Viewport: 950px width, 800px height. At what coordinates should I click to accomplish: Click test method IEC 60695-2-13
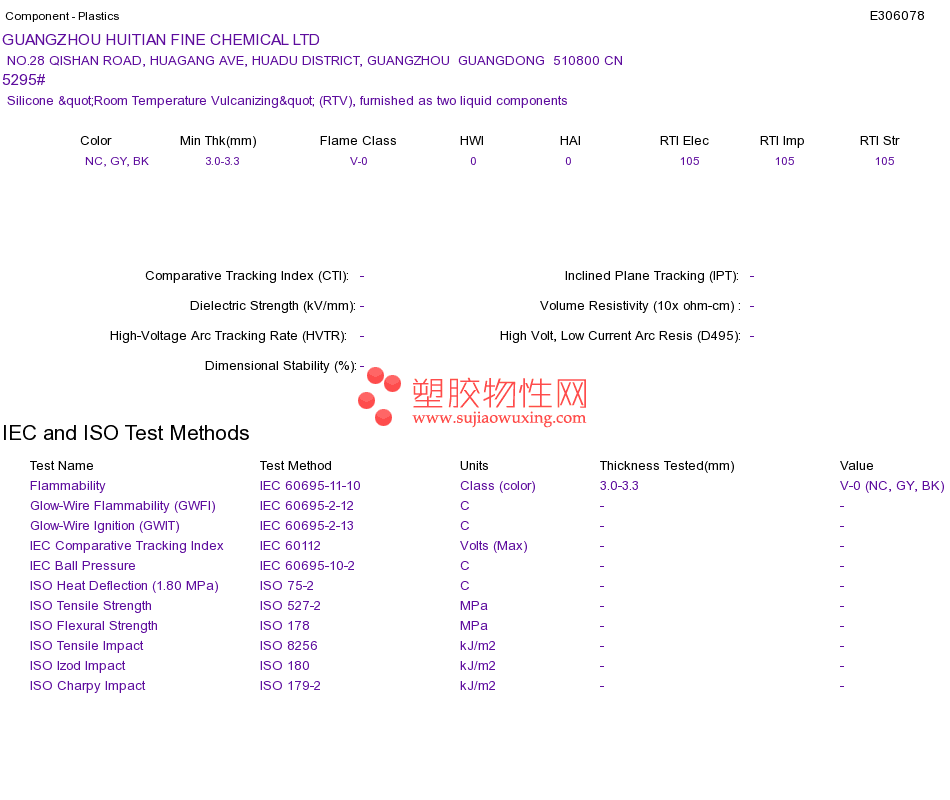click(307, 525)
